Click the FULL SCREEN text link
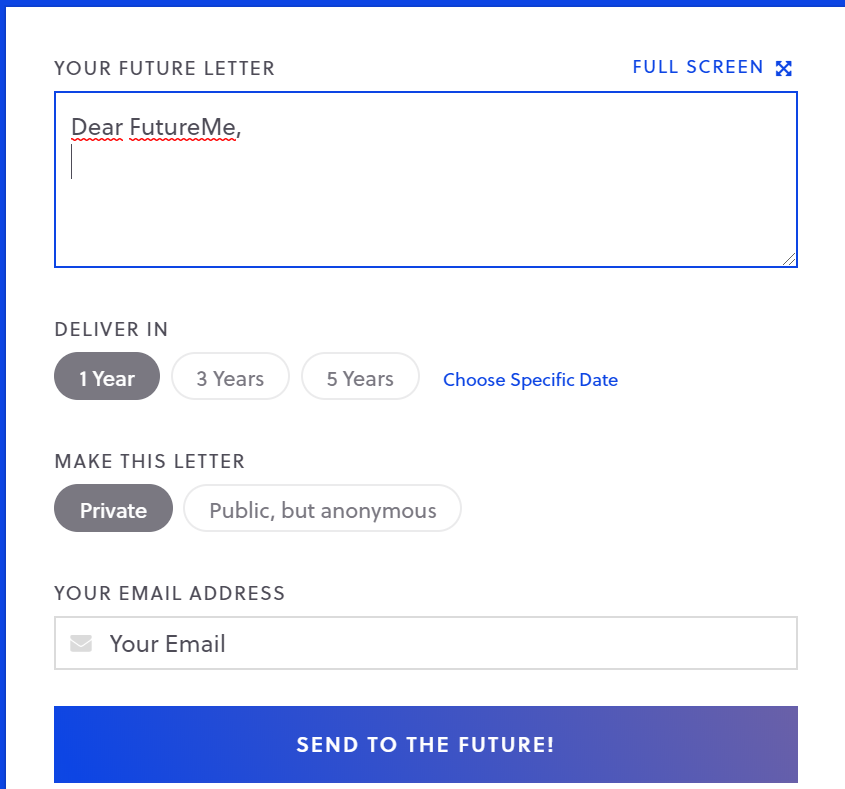The width and height of the screenshot is (845, 789). tap(698, 67)
